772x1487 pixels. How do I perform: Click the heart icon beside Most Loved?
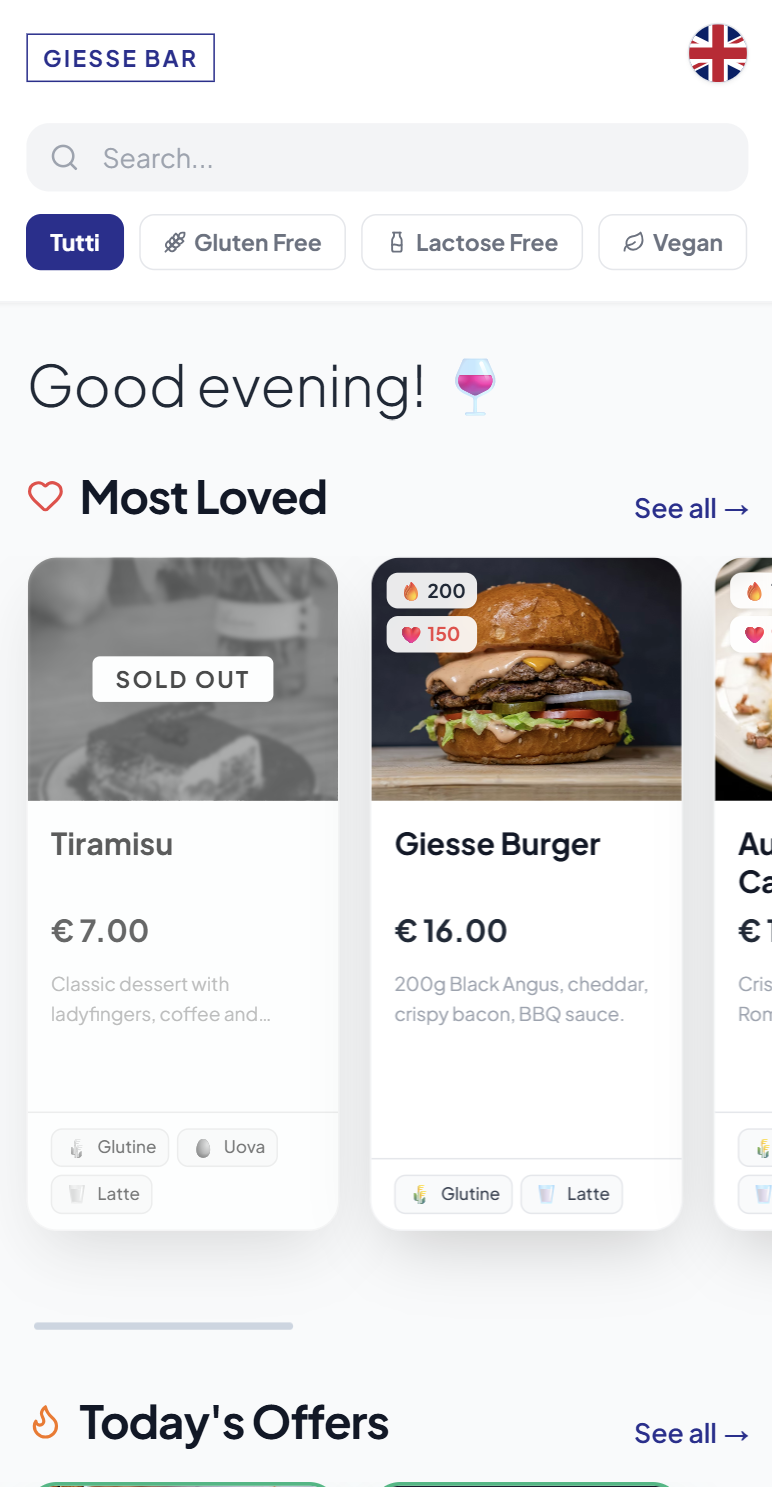pos(45,497)
